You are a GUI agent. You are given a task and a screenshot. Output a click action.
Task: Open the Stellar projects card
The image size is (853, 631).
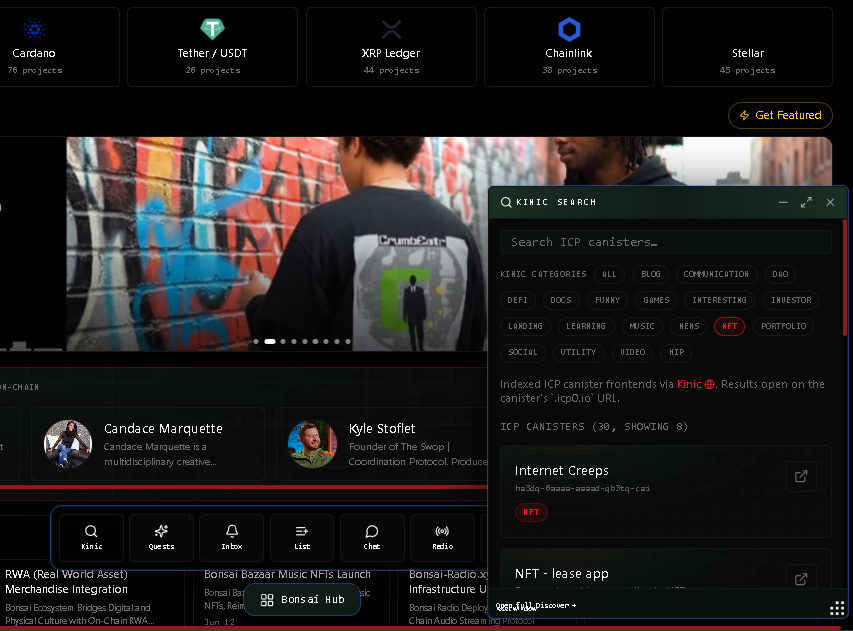pos(747,47)
